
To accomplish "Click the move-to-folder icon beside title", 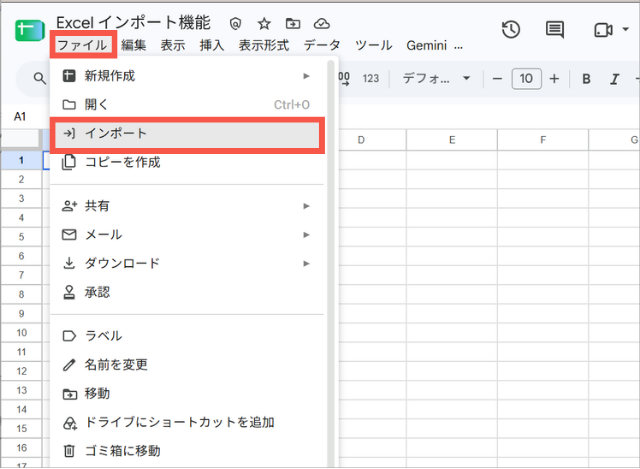I will click(x=293, y=24).
